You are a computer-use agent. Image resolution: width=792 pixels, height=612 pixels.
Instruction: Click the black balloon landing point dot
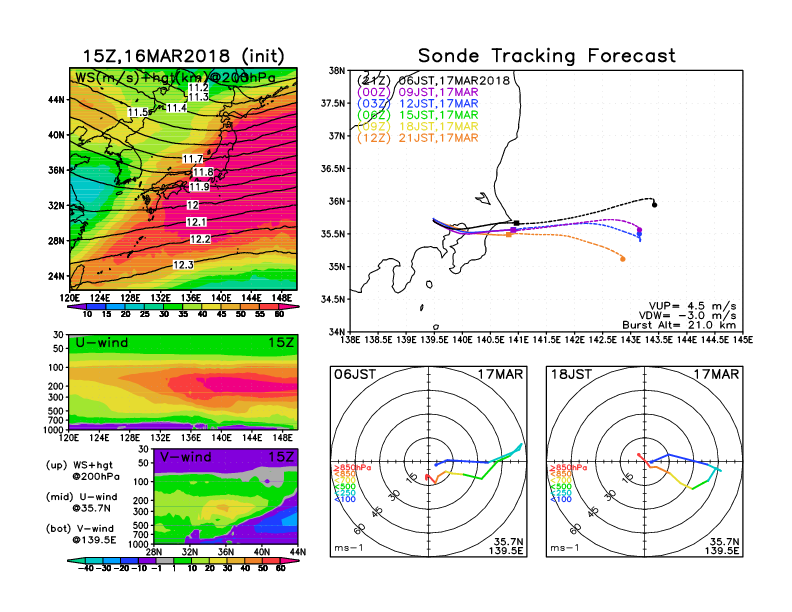[654, 205]
